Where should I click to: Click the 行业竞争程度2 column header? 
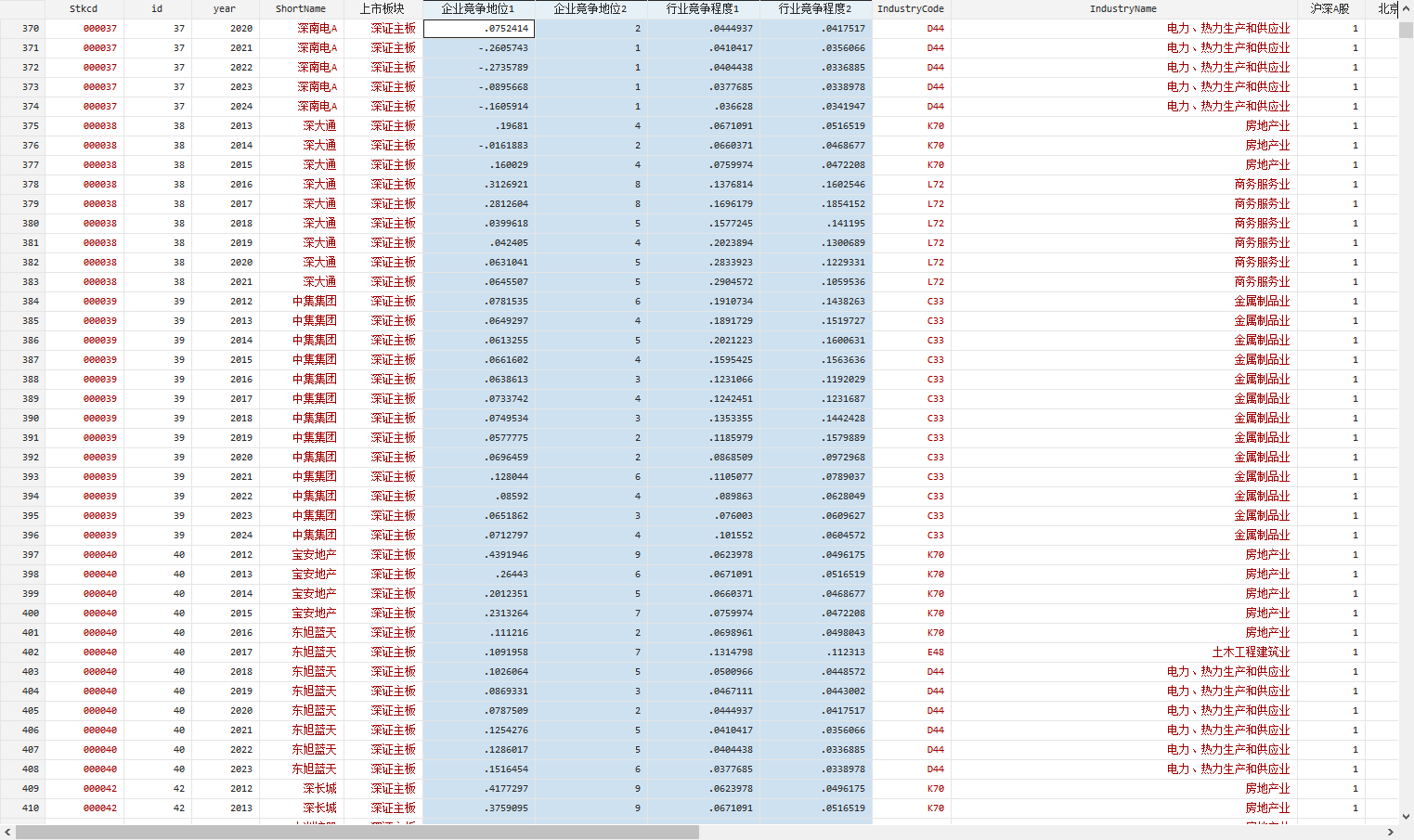tap(815, 8)
